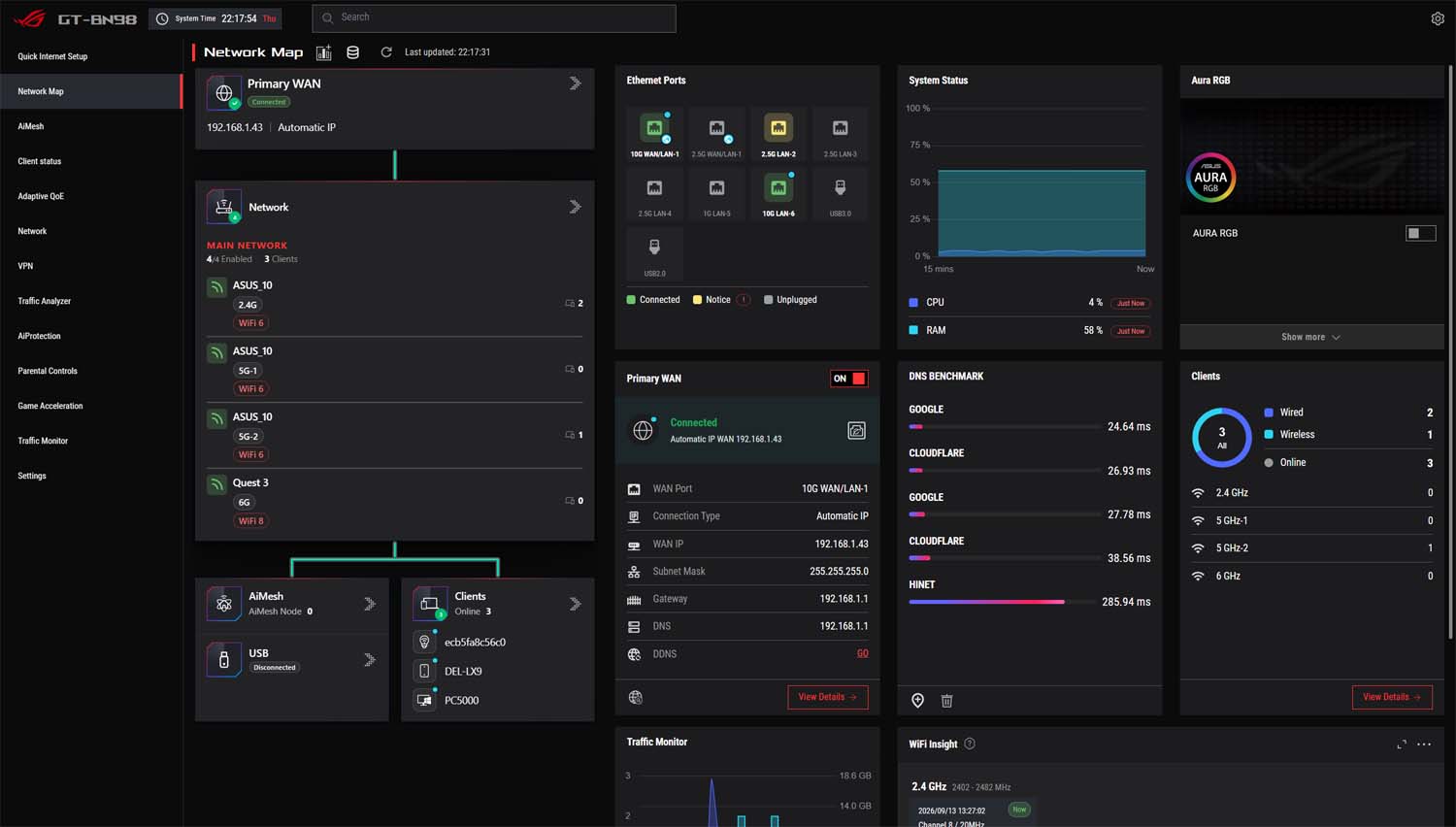Viewport: 1456px width, 827px height.
Task: Click View Details in the Primary WAN panel
Action: [x=827, y=697]
